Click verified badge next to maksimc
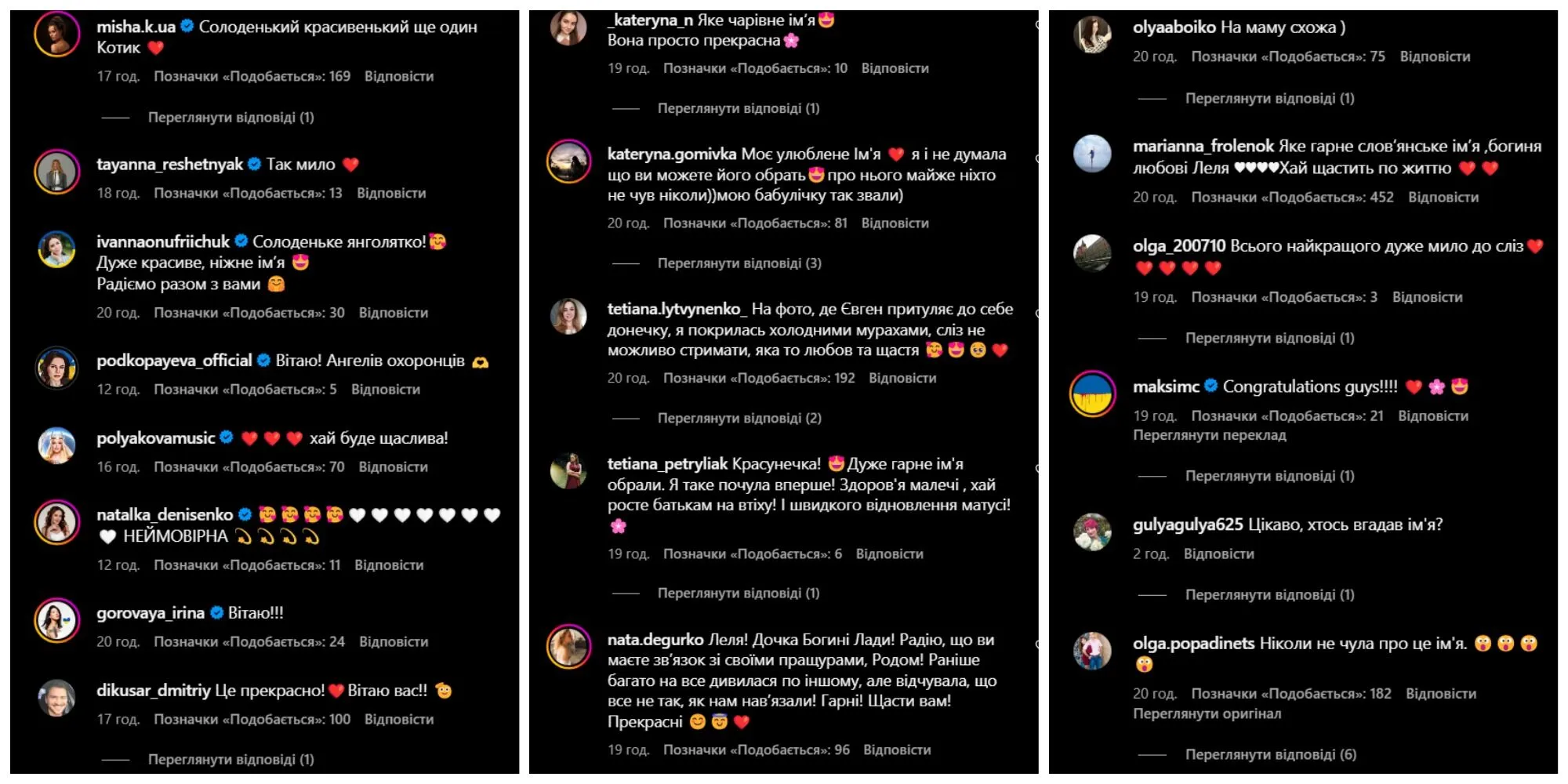Viewport: 1568px width, 784px height. (1211, 386)
